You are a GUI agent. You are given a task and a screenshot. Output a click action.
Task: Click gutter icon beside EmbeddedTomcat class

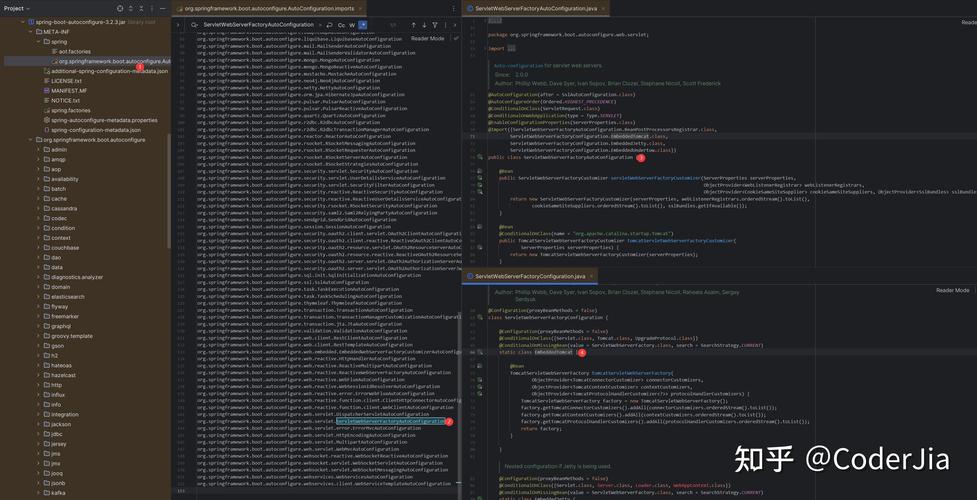(480, 352)
